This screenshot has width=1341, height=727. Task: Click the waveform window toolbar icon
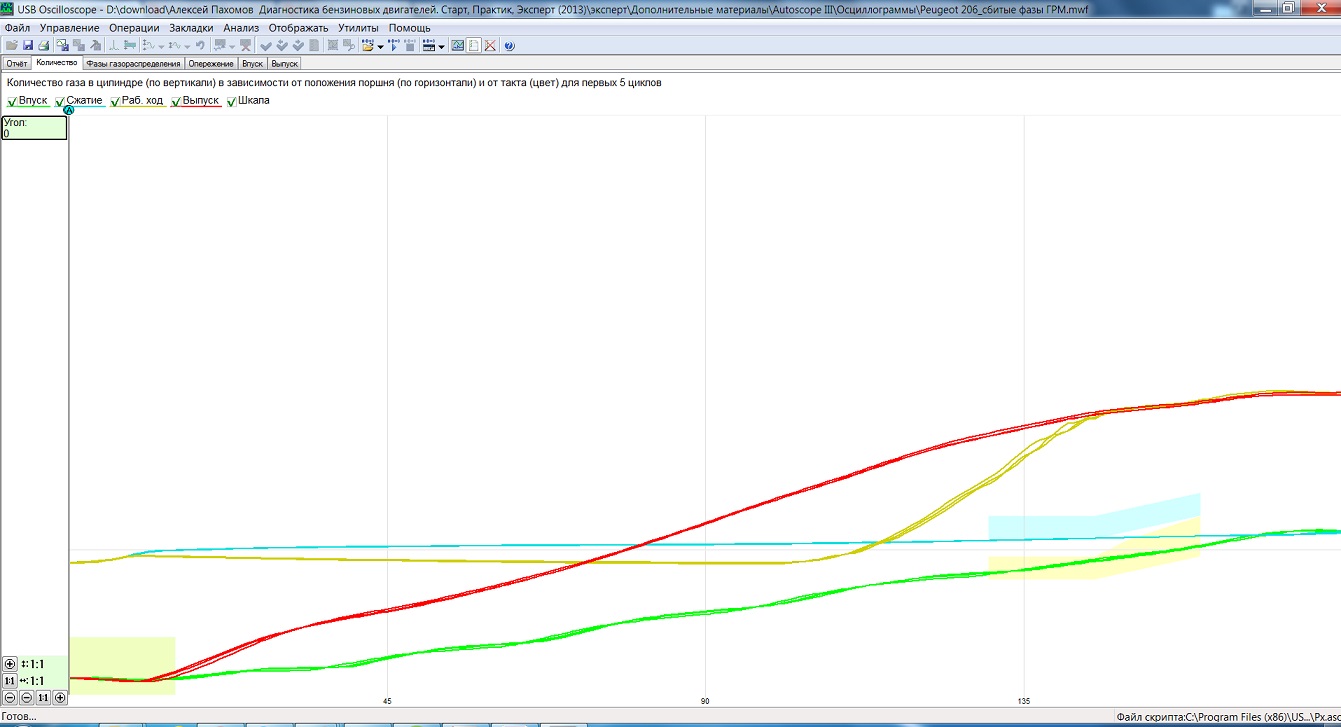458,45
